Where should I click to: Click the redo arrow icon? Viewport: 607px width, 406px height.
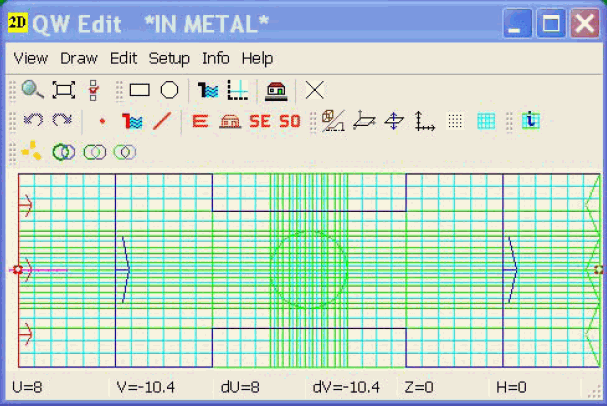click(x=62, y=121)
